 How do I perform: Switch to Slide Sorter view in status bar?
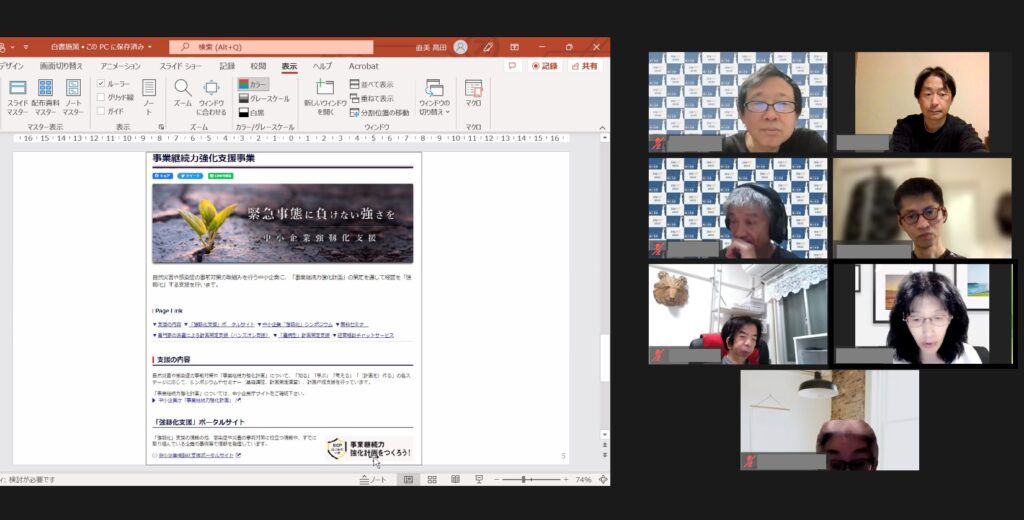point(432,479)
